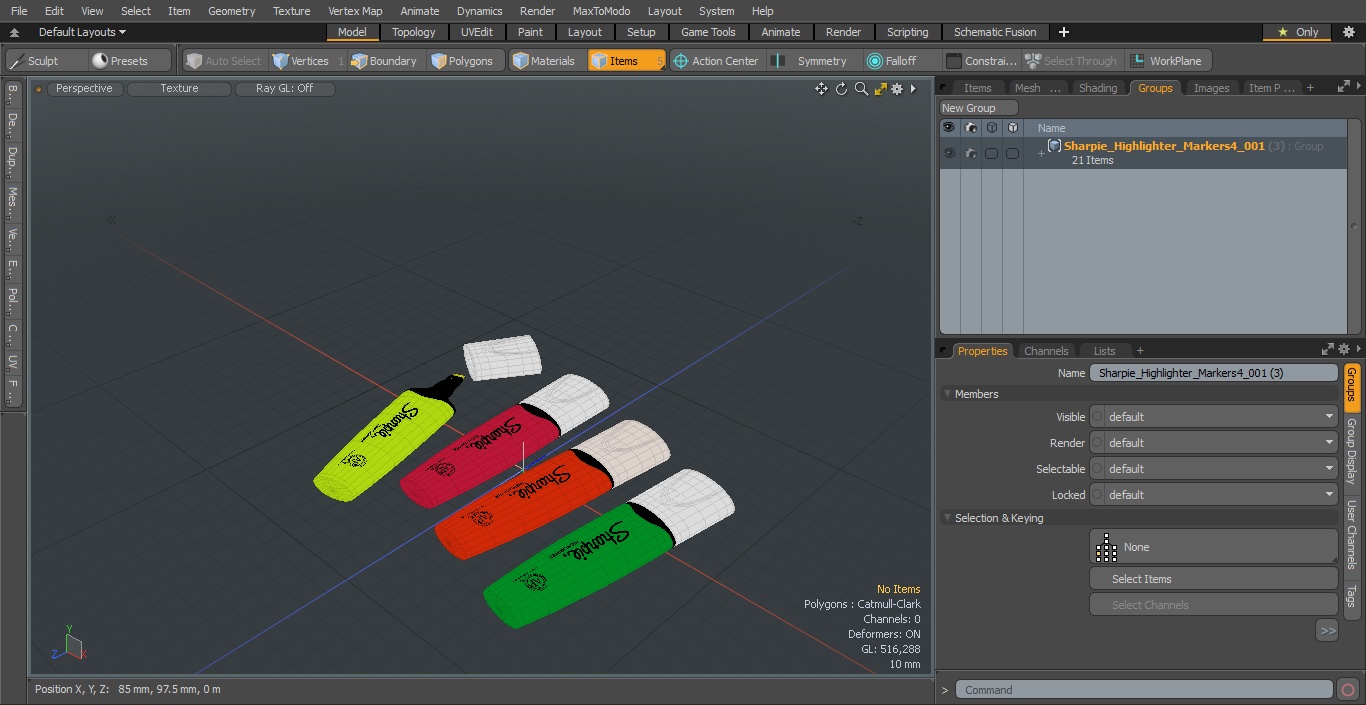Click the Select Through button

coord(1072,61)
